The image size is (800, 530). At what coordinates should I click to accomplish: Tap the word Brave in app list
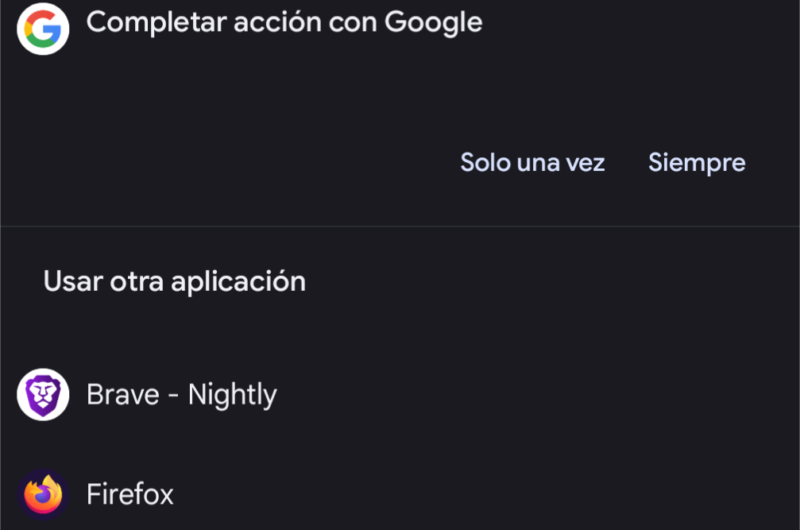[x=123, y=395]
